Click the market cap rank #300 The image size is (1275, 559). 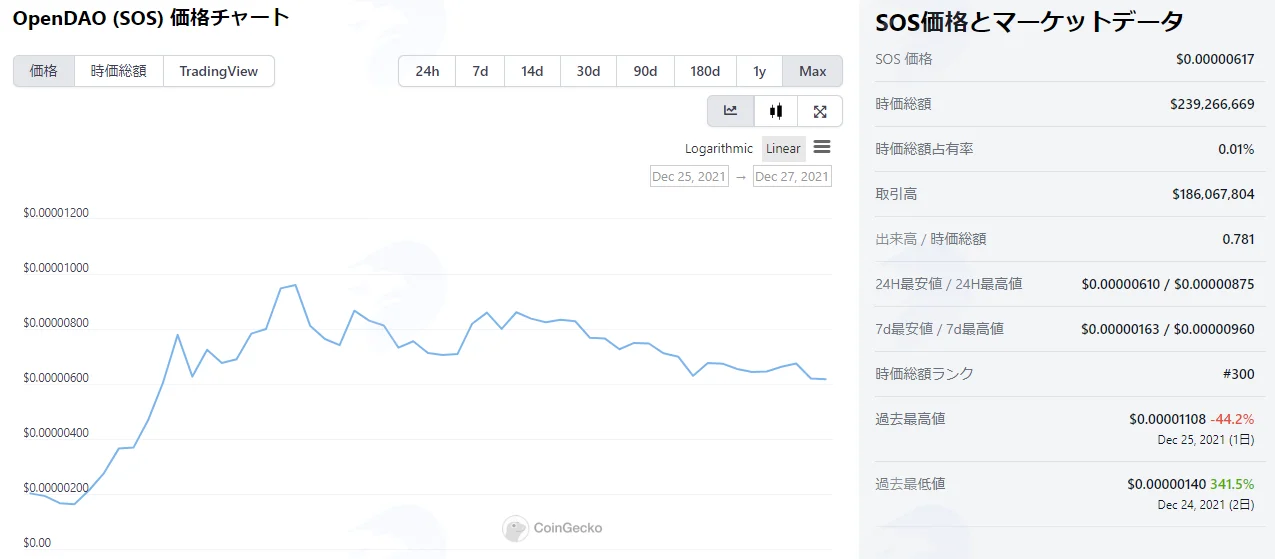[1238, 374]
